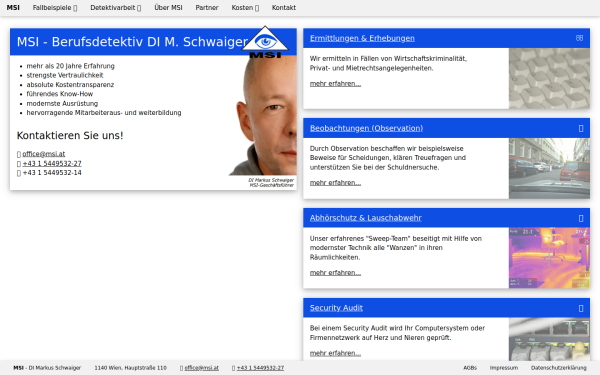The image size is (600, 375).
Task: Click mehr erfahren under Security Audit
Action: pyautogui.click(x=335, y=353)
